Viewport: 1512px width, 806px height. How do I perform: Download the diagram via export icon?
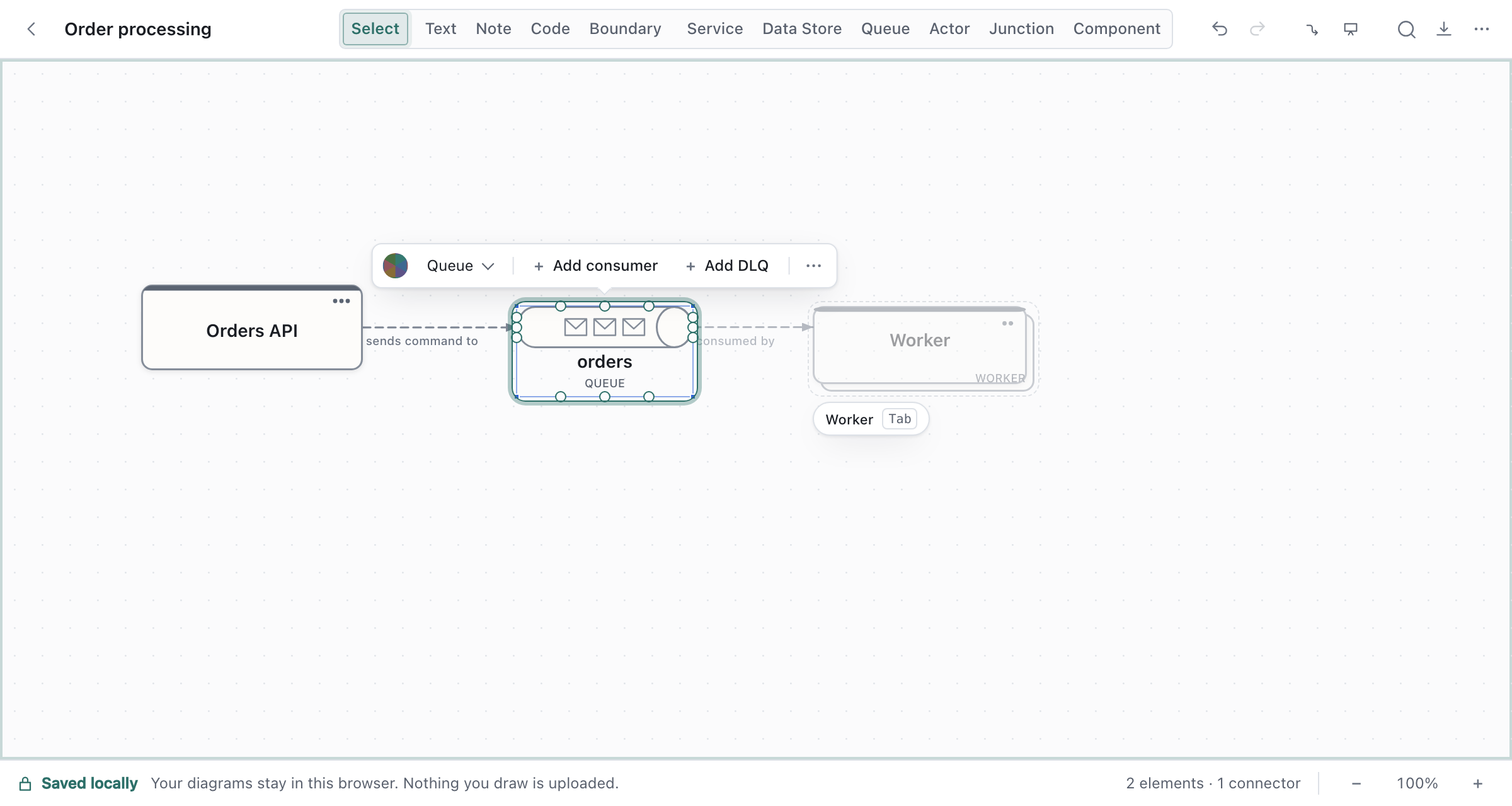(1444, 29)
